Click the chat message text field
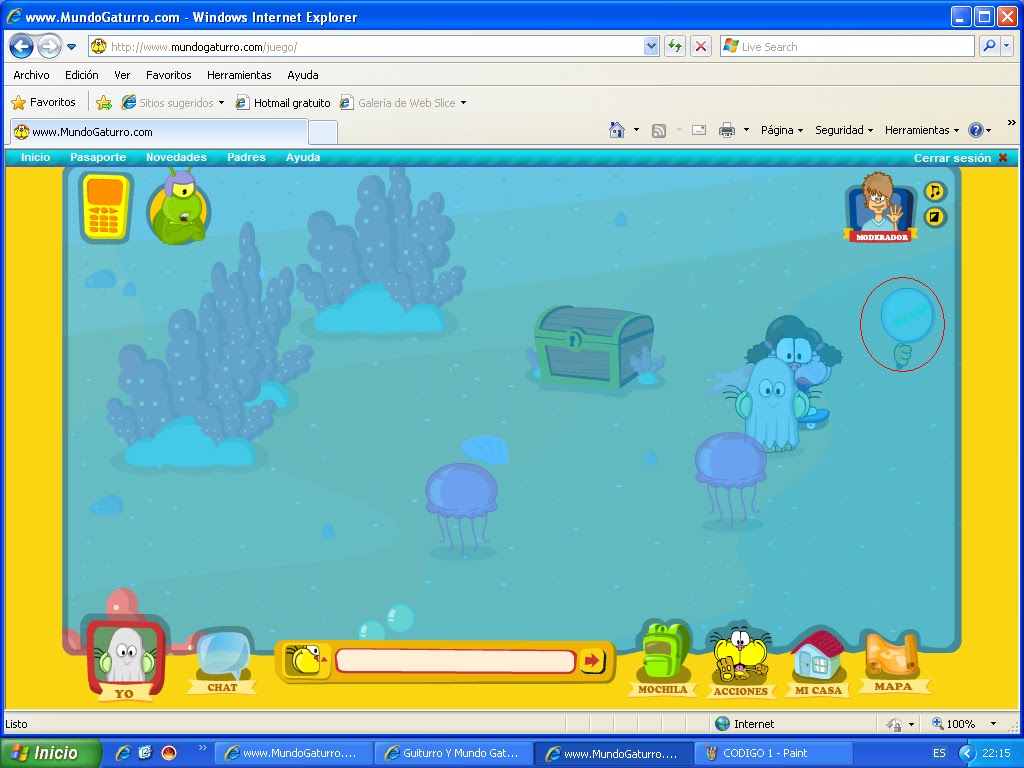The image size is (1024, 768). (x=455, y=661)
